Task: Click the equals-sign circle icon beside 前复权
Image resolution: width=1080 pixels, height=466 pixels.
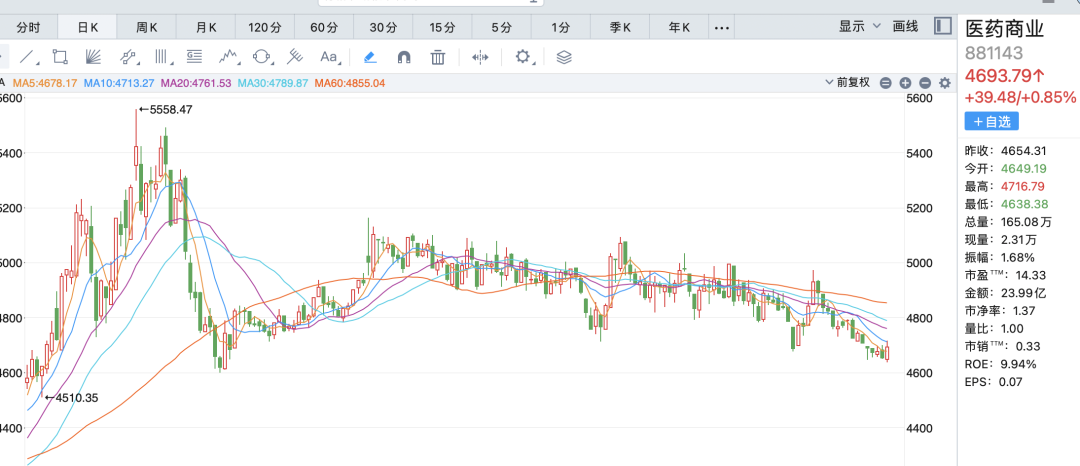Action: tap(886, 83)
